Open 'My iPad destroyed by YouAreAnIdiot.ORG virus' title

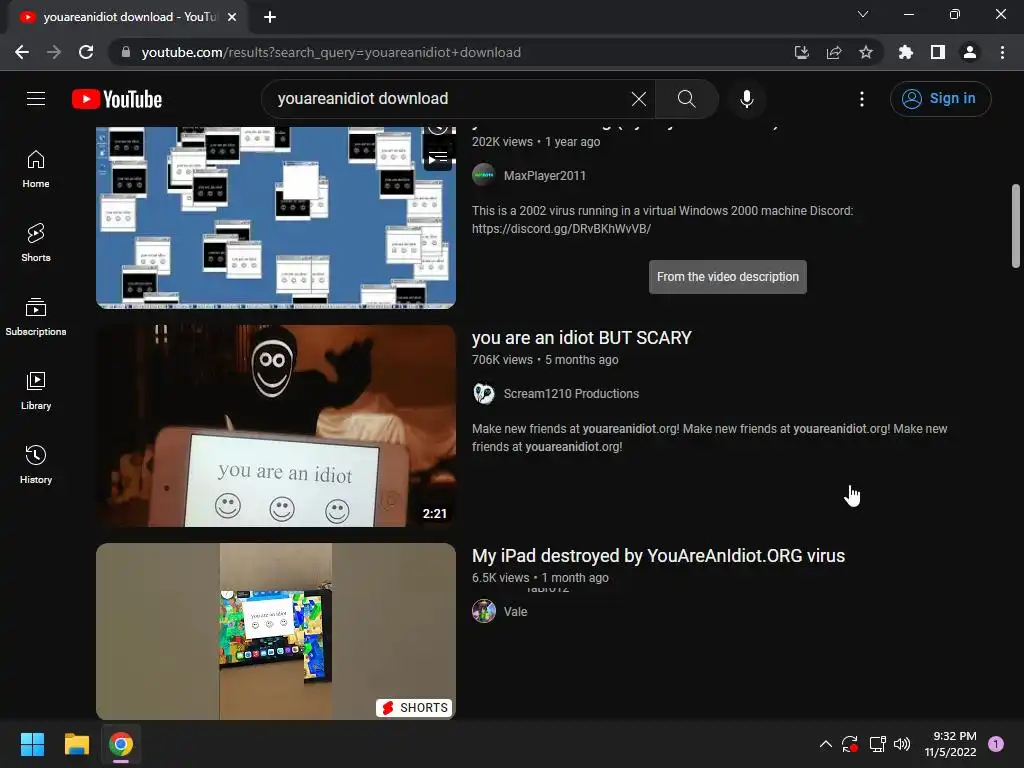point(658,556)
